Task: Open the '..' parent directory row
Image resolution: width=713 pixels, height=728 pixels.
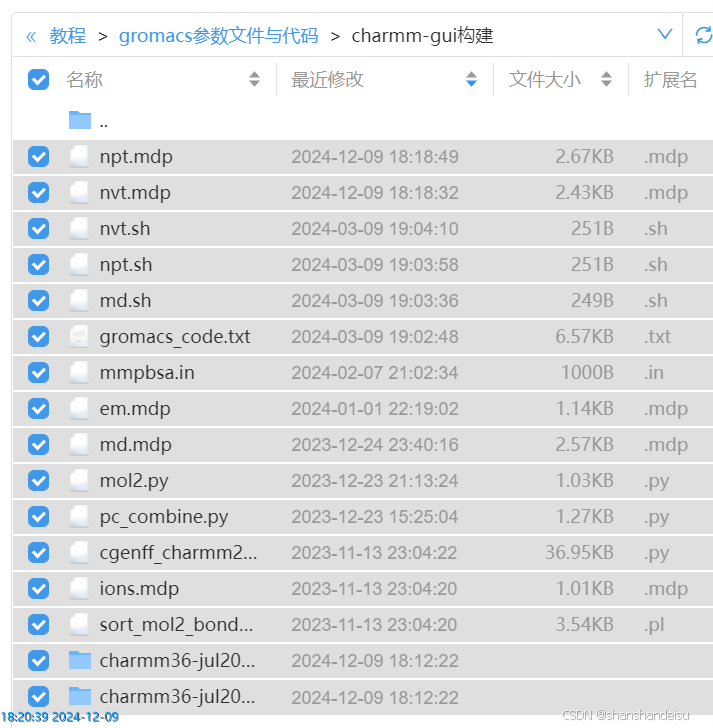Action: click(x=363, y=121)
